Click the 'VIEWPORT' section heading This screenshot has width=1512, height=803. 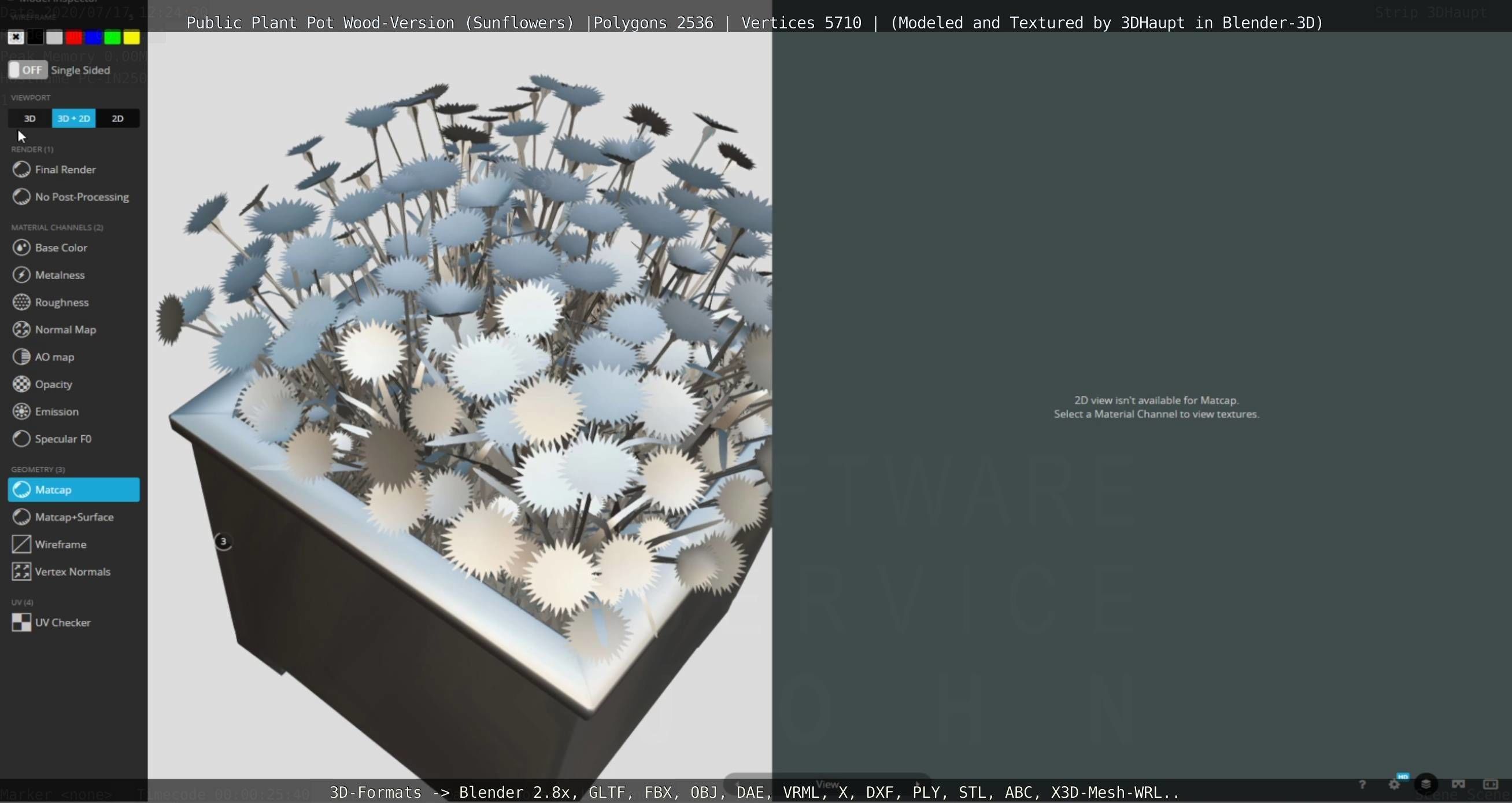(31, 98)
